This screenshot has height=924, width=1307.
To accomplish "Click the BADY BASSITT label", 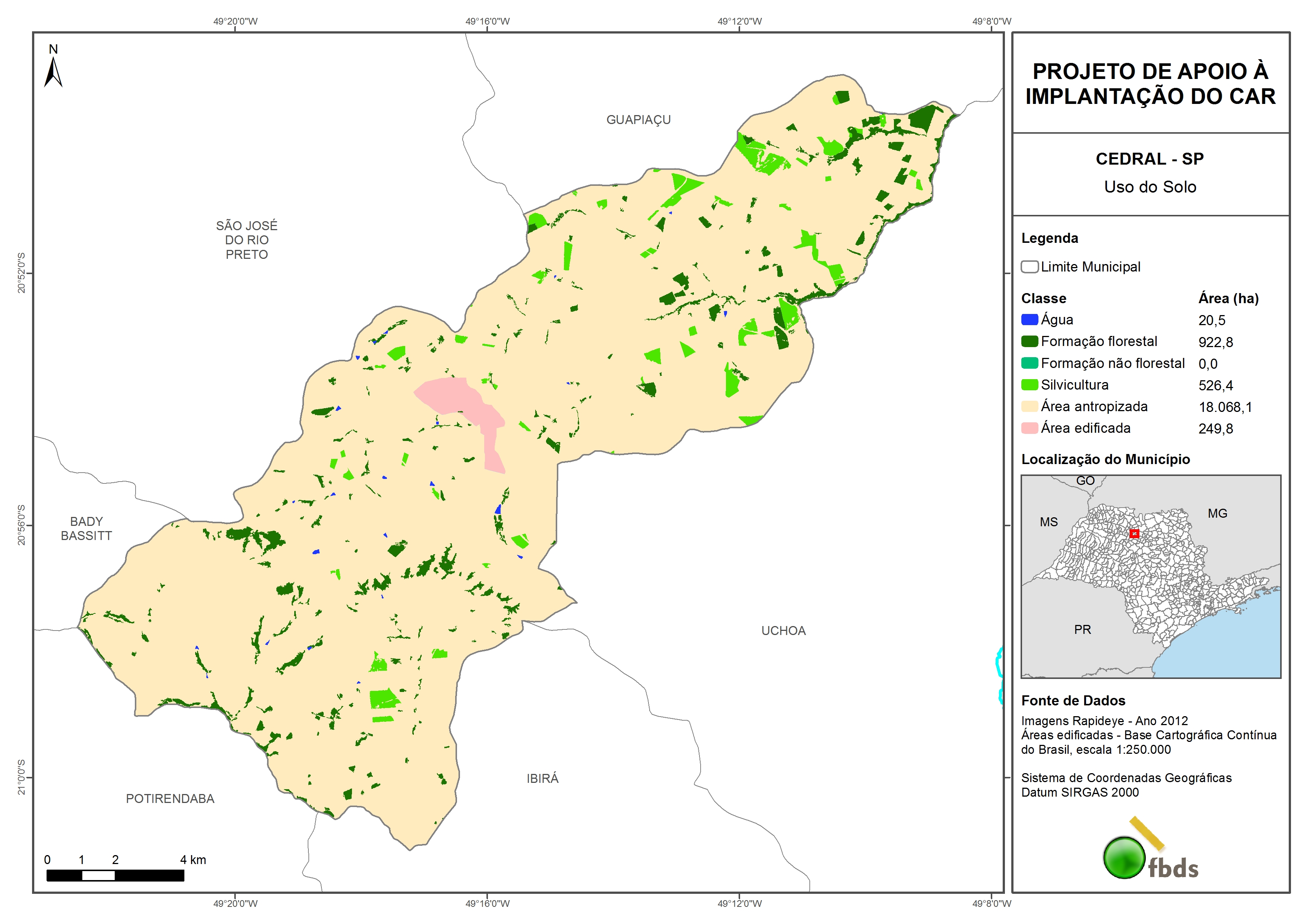I will (86, 528).
